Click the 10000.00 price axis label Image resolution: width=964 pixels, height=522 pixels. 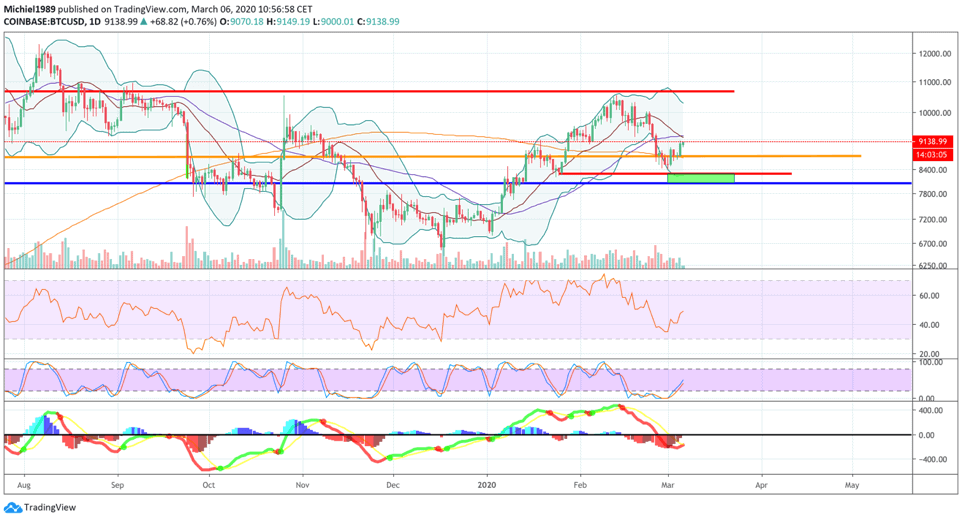pos(935,113)
